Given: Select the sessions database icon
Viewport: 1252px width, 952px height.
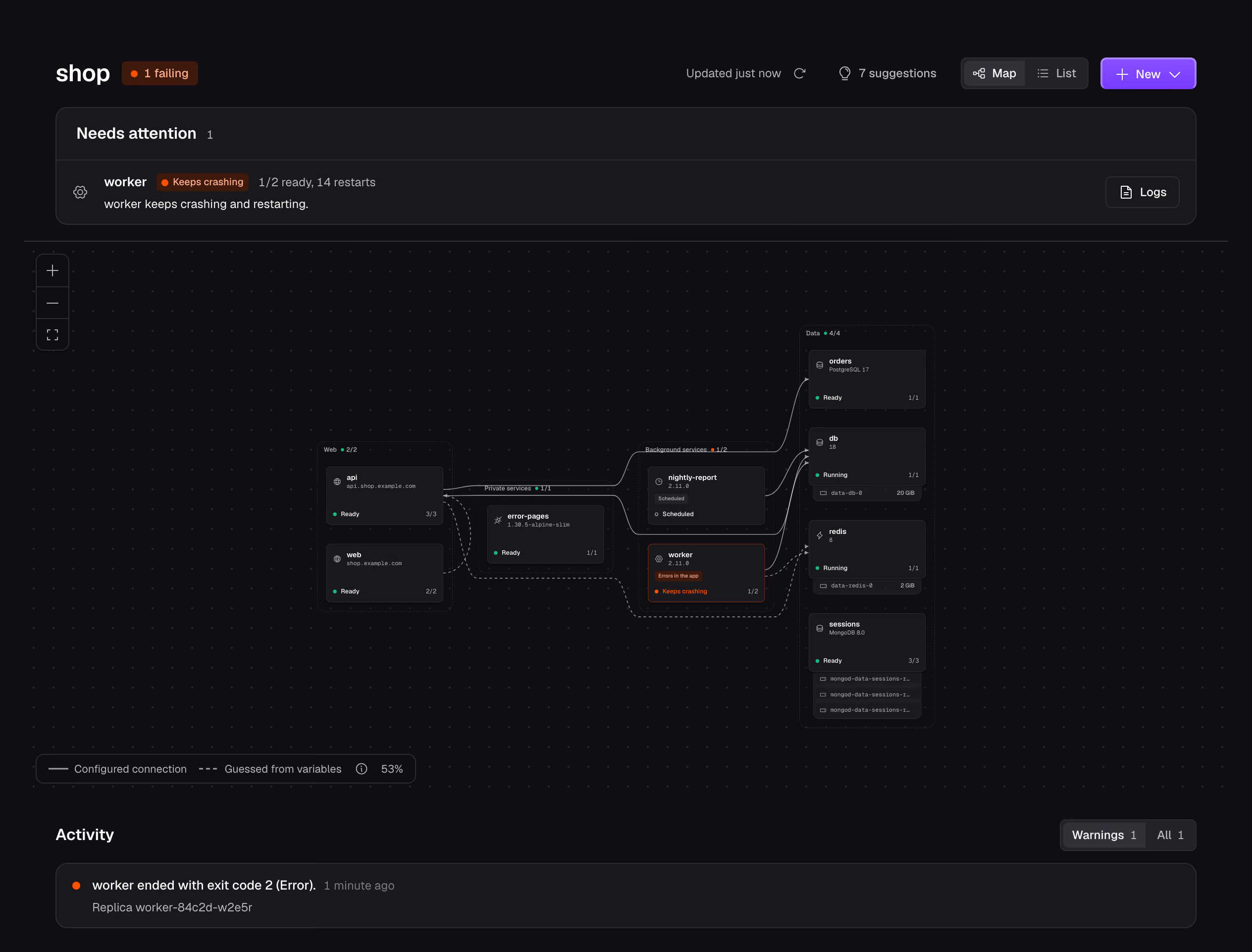Looking at the screenshot, I should [x=820, y=629].
